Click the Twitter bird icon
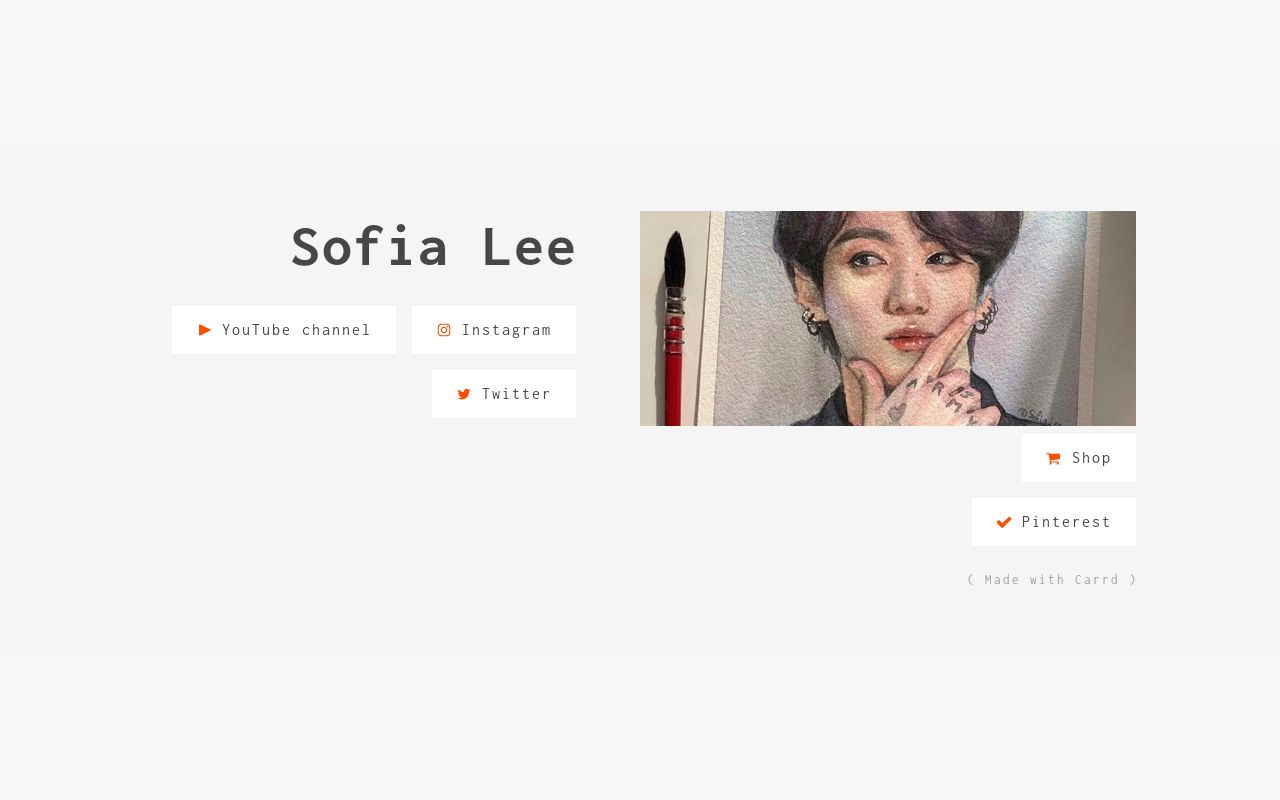The width and height of the screenshot is (1280, 800). pos(464,394)
